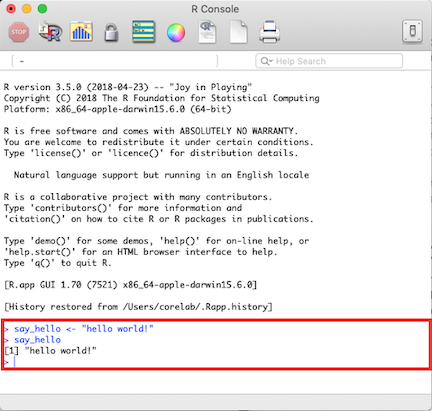The width and height of the screenshot is (432, 411).
Task: Show the history list icon
Action: point(143,32)
